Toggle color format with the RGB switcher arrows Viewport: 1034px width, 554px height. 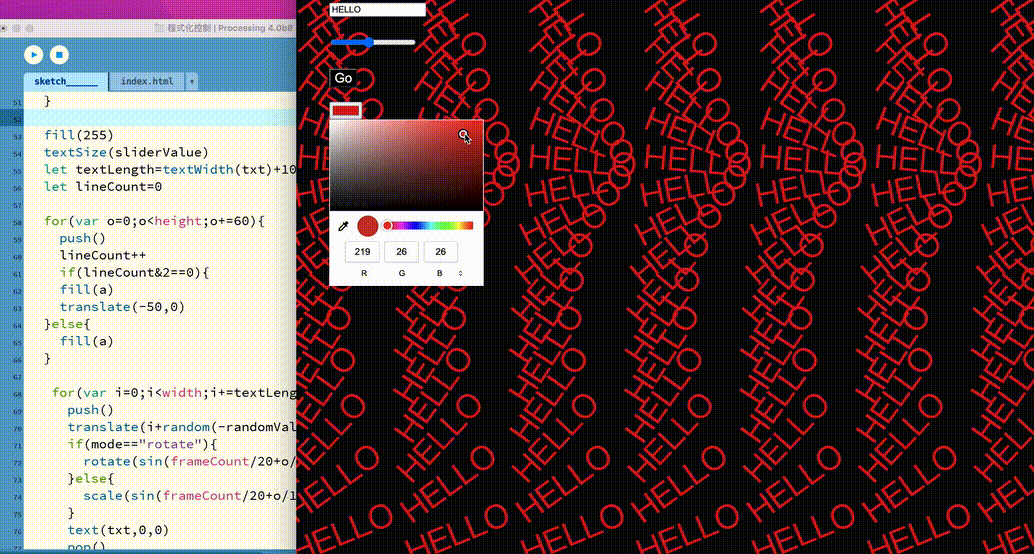point(460,272)
